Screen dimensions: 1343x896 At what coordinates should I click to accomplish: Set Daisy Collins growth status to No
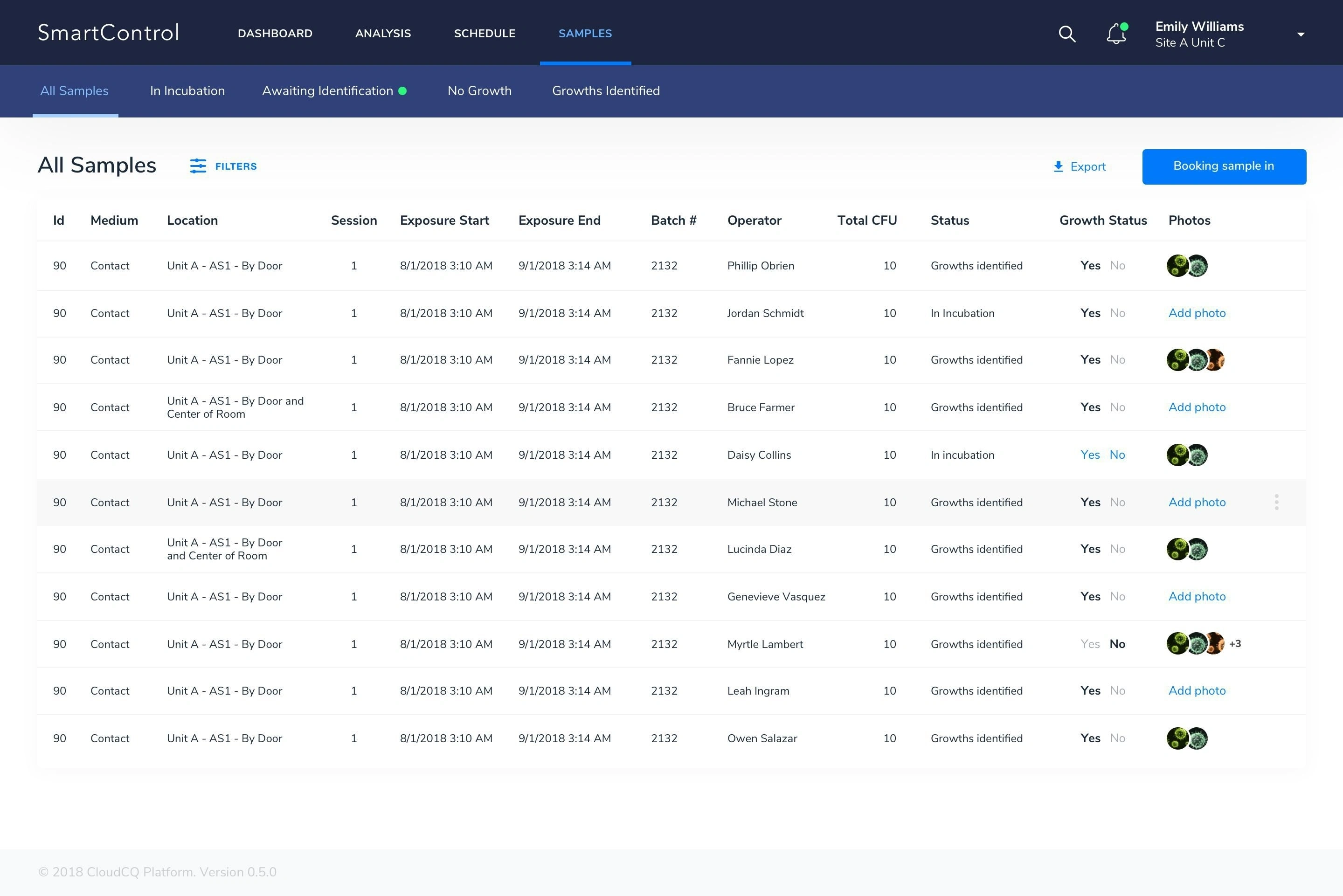(x=1117, y=455)
